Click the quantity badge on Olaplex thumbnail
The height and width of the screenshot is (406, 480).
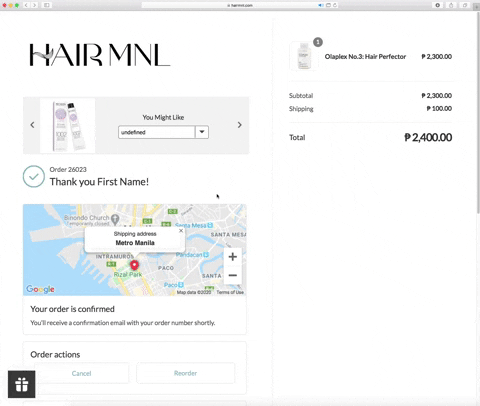tap(318, 42)
